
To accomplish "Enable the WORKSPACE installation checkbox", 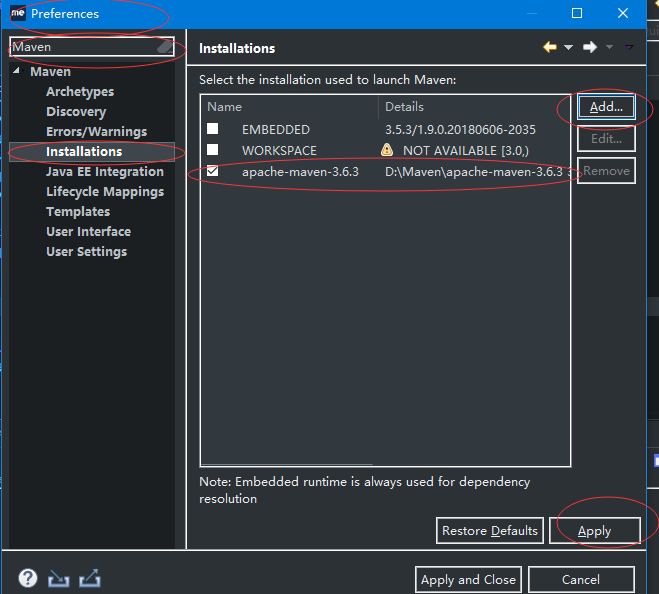I will 213,150.
